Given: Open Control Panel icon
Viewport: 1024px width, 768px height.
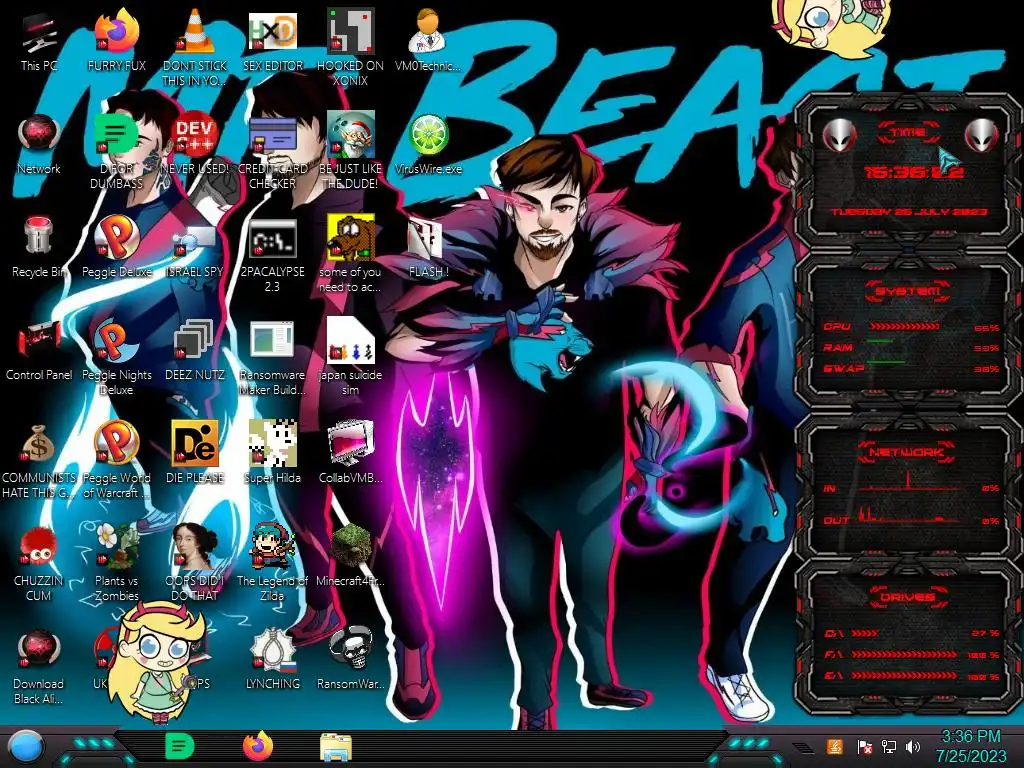Looking at the screenshot, I should click(x=39, y=351).
